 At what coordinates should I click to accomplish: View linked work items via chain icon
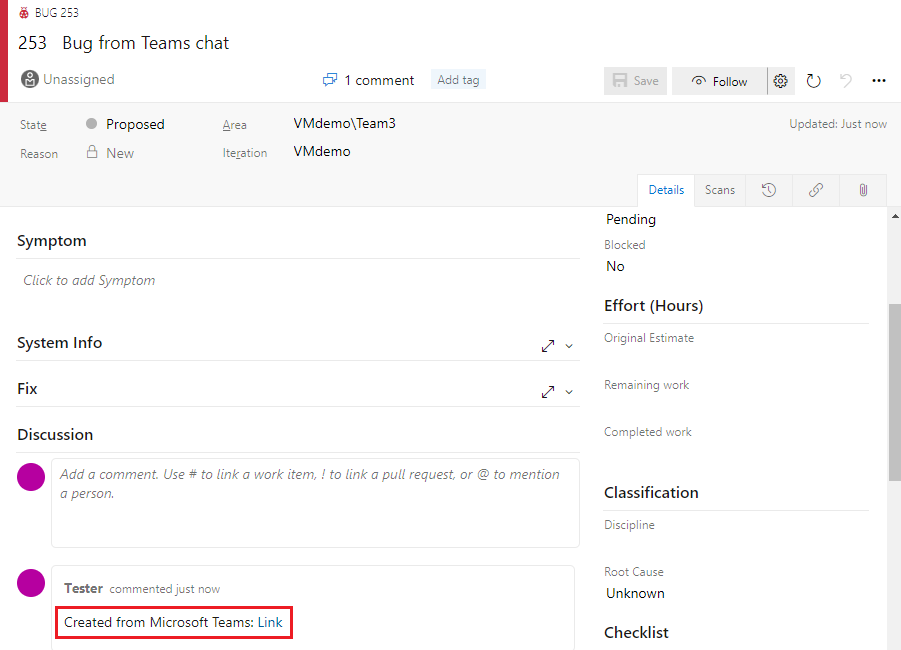point(815,190)
